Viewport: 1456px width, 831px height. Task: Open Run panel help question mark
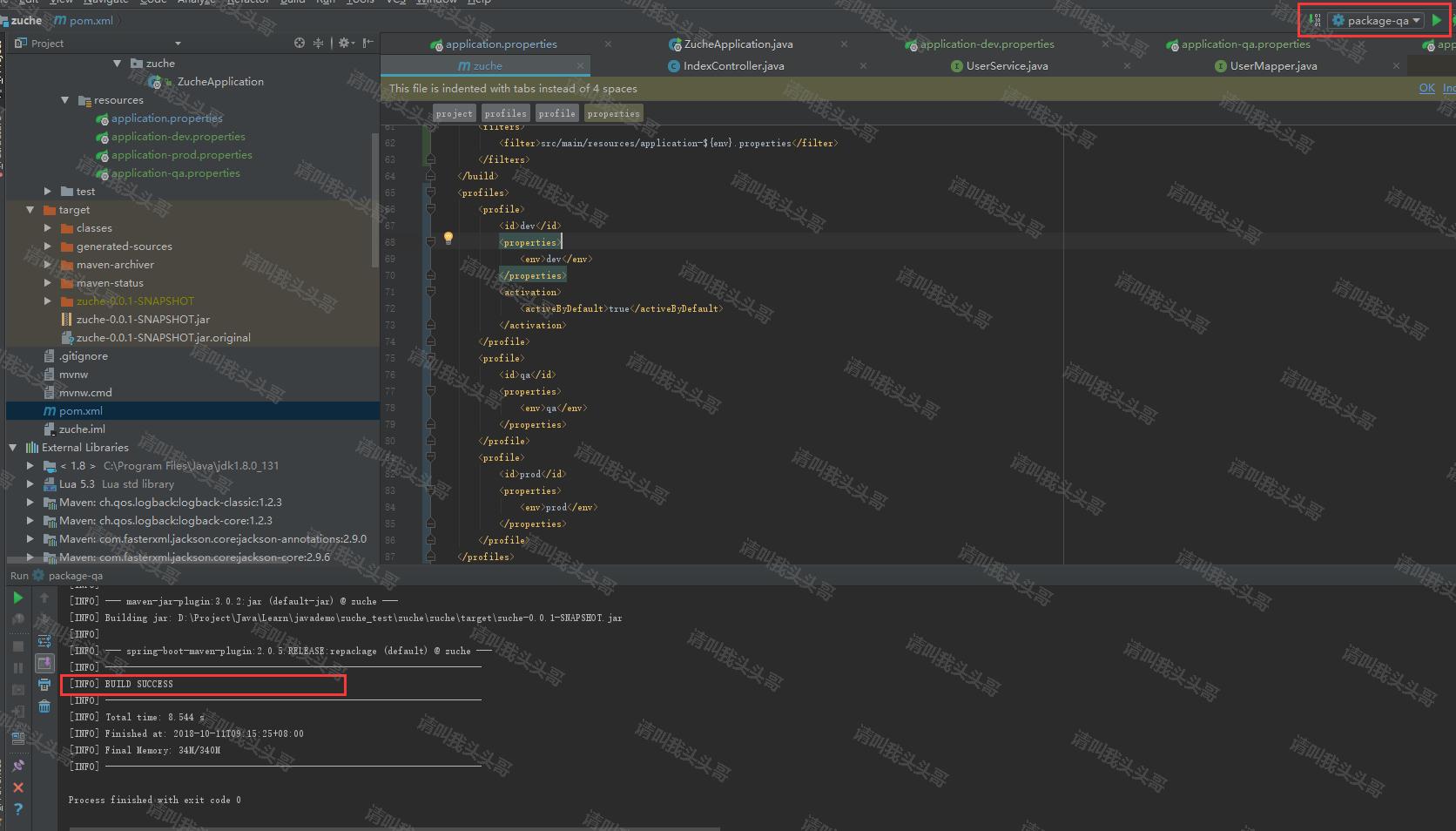(17, 809)
